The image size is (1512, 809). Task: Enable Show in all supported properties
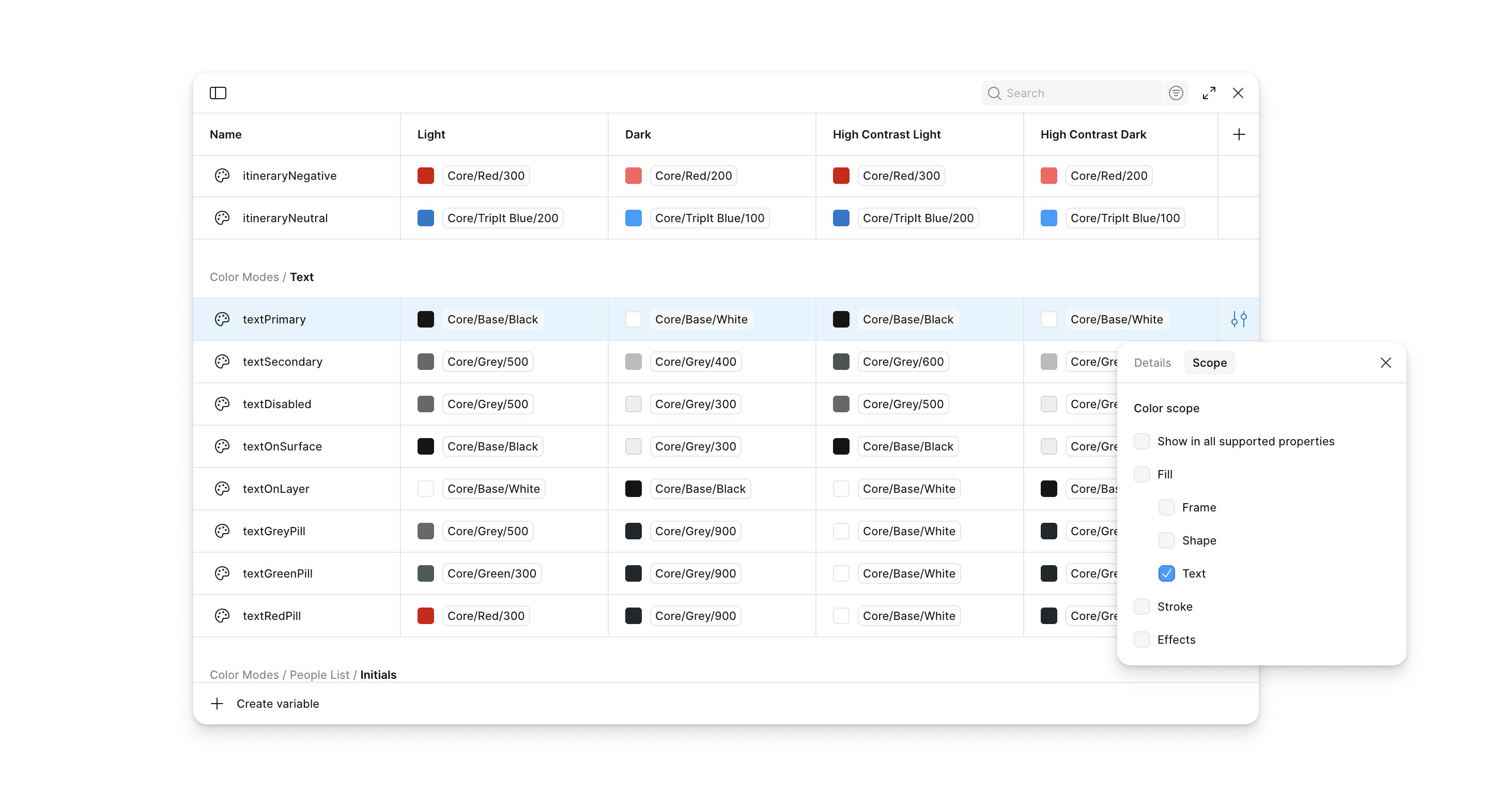1141,441
